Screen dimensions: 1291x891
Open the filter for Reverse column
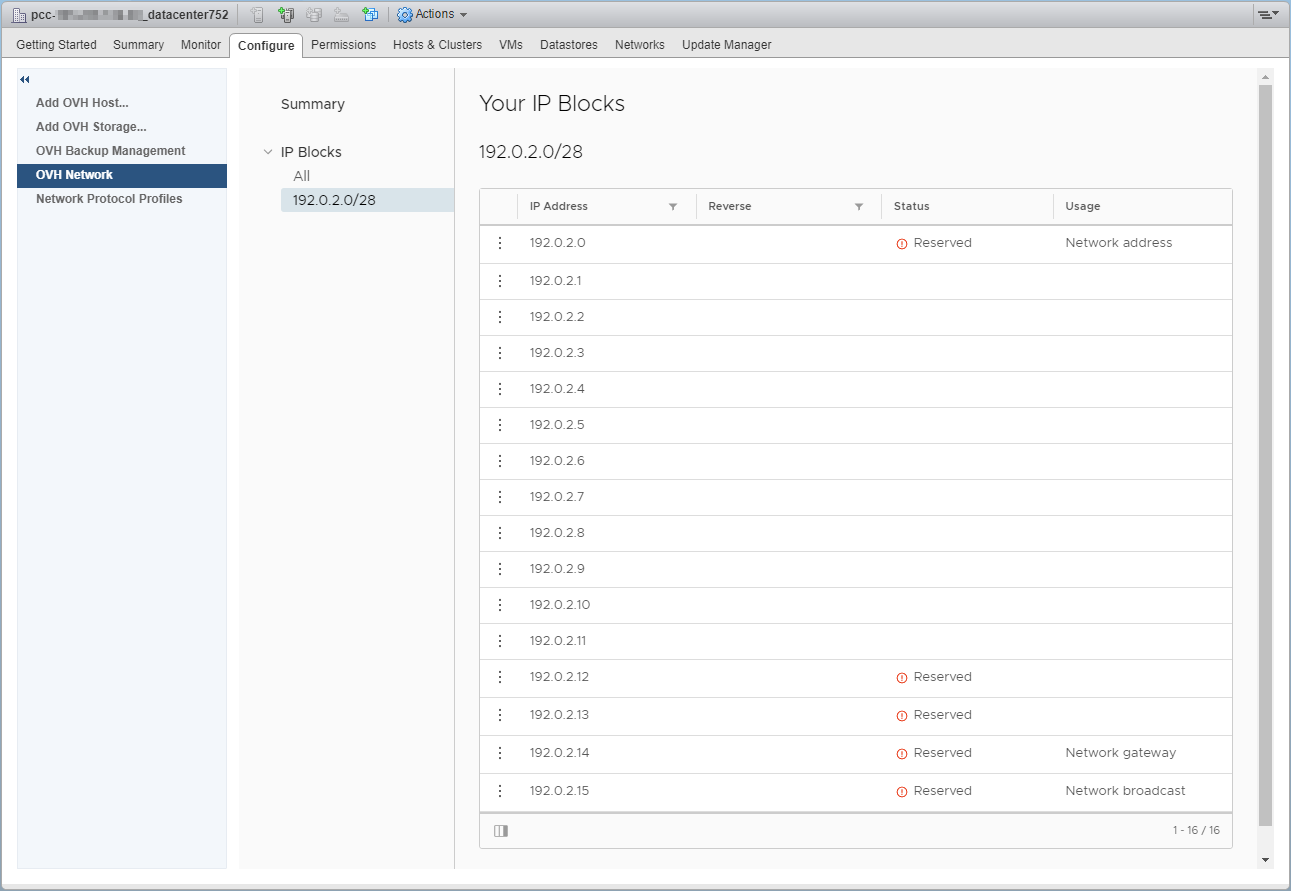[859, 207]
